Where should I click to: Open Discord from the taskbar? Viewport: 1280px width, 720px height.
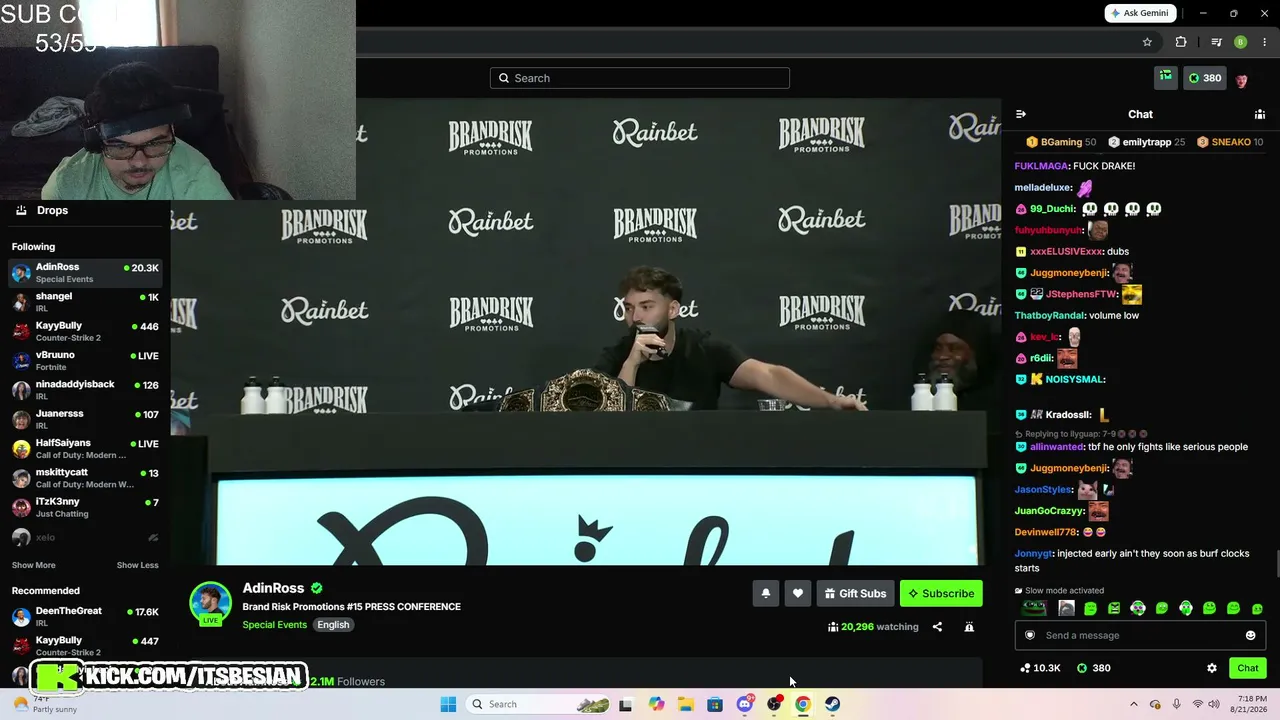click(744, 704)
